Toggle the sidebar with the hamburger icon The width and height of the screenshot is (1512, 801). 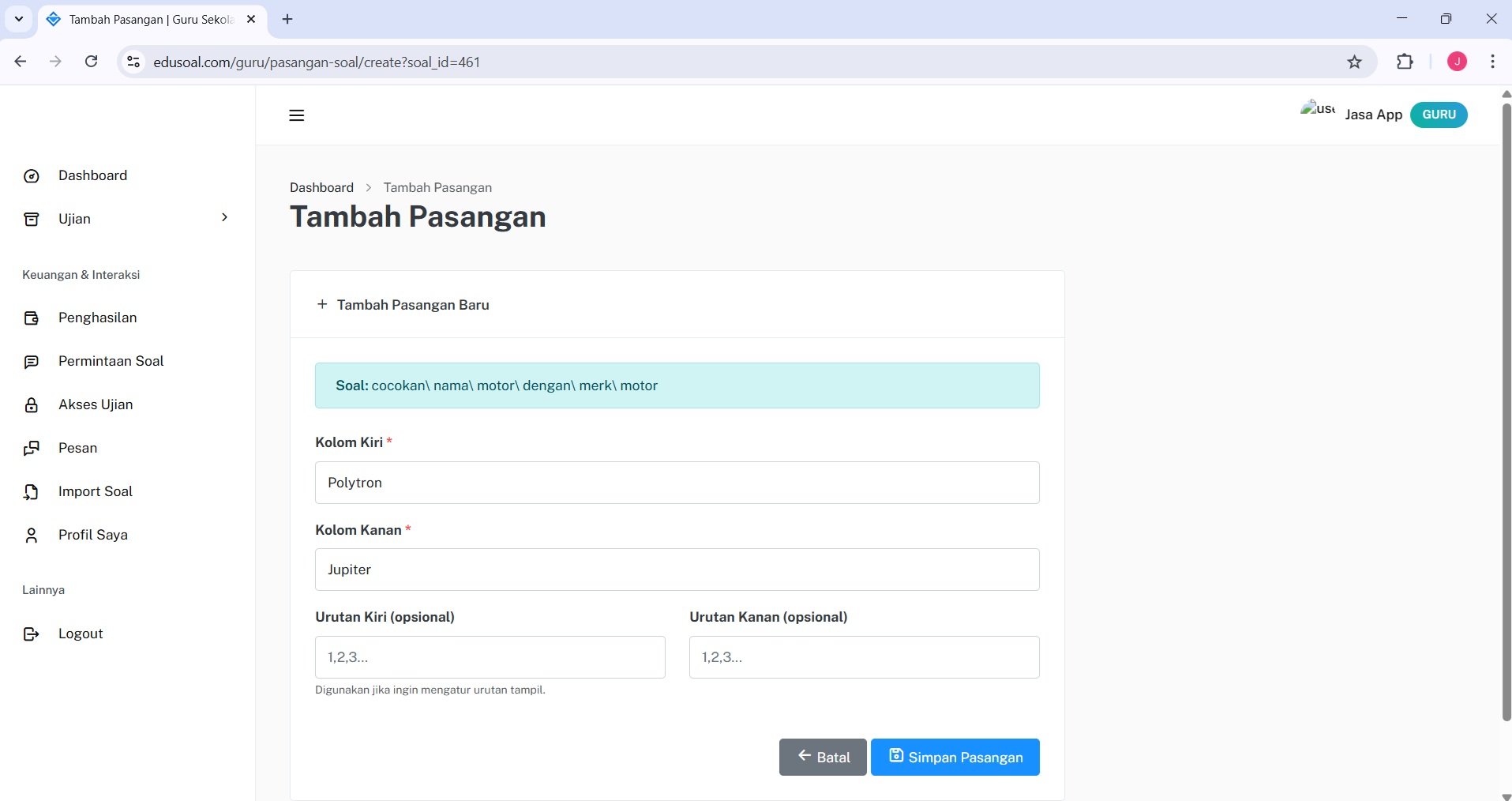296,115
